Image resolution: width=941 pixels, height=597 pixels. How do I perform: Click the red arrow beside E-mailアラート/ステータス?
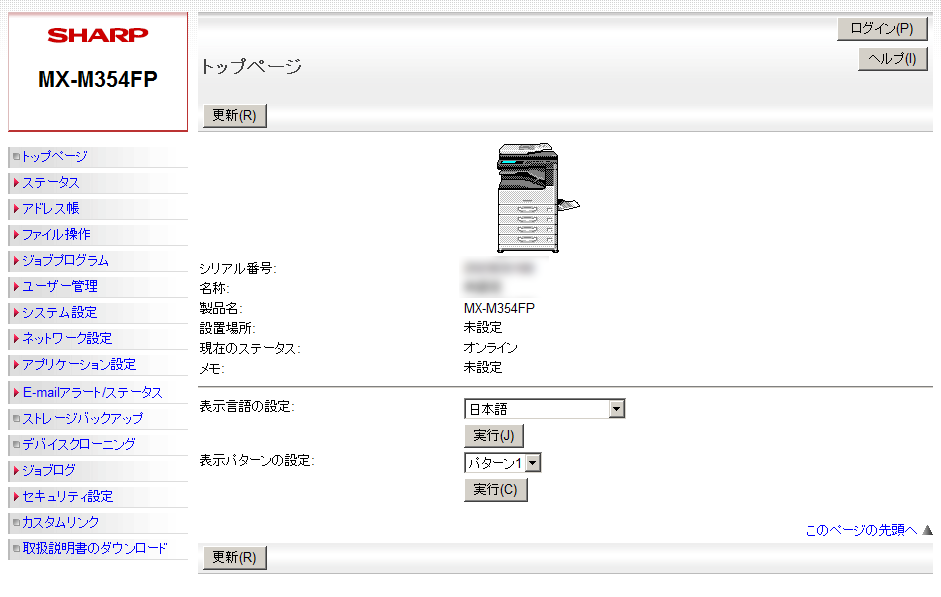17,392
